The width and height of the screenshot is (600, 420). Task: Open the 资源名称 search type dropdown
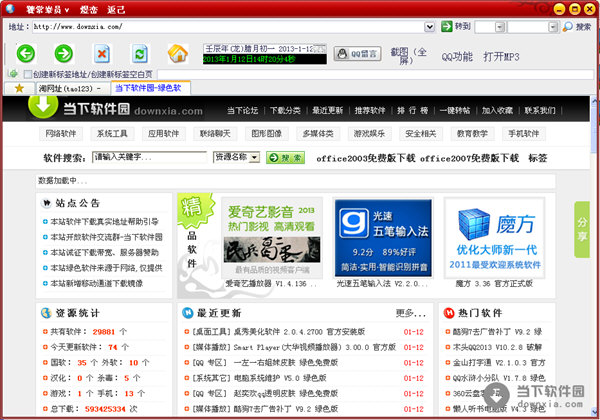click(x=254, y=157)
